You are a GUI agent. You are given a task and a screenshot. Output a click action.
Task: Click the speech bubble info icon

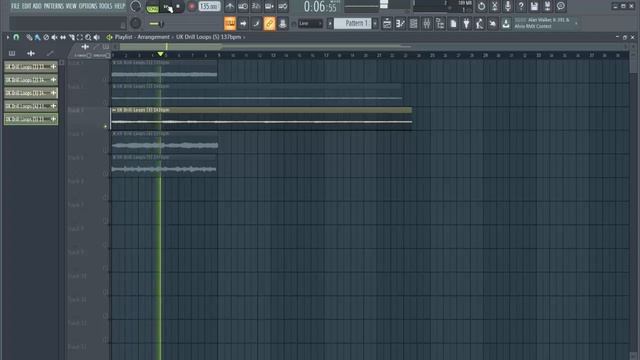pyautogui.click(x=561, y=6)
